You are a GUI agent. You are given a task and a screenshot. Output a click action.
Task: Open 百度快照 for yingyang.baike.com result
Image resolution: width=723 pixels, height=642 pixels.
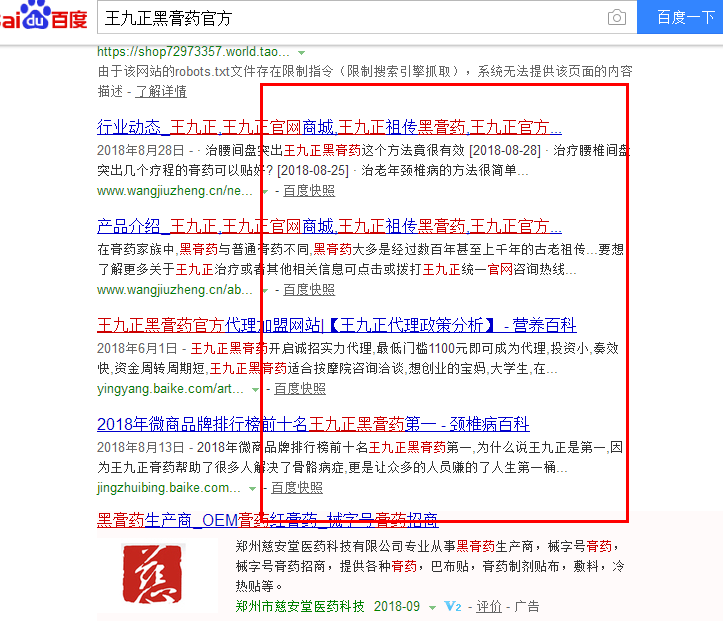(x=300, y=389)
